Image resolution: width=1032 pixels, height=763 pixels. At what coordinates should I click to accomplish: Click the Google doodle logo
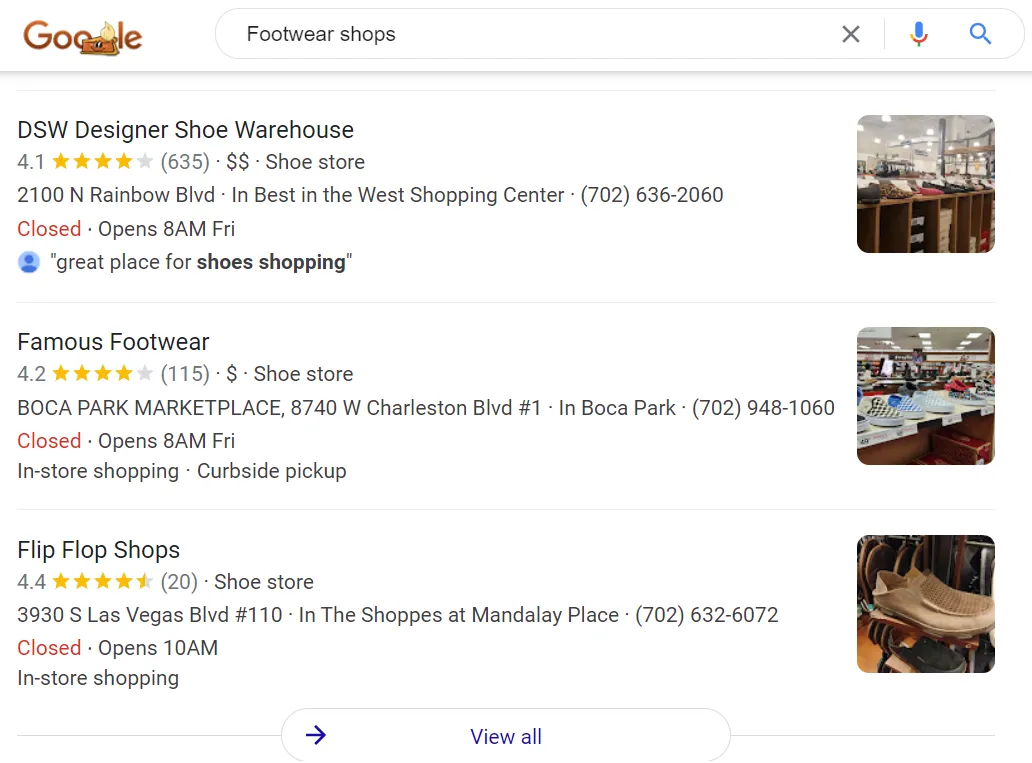(x=83, y=36)
